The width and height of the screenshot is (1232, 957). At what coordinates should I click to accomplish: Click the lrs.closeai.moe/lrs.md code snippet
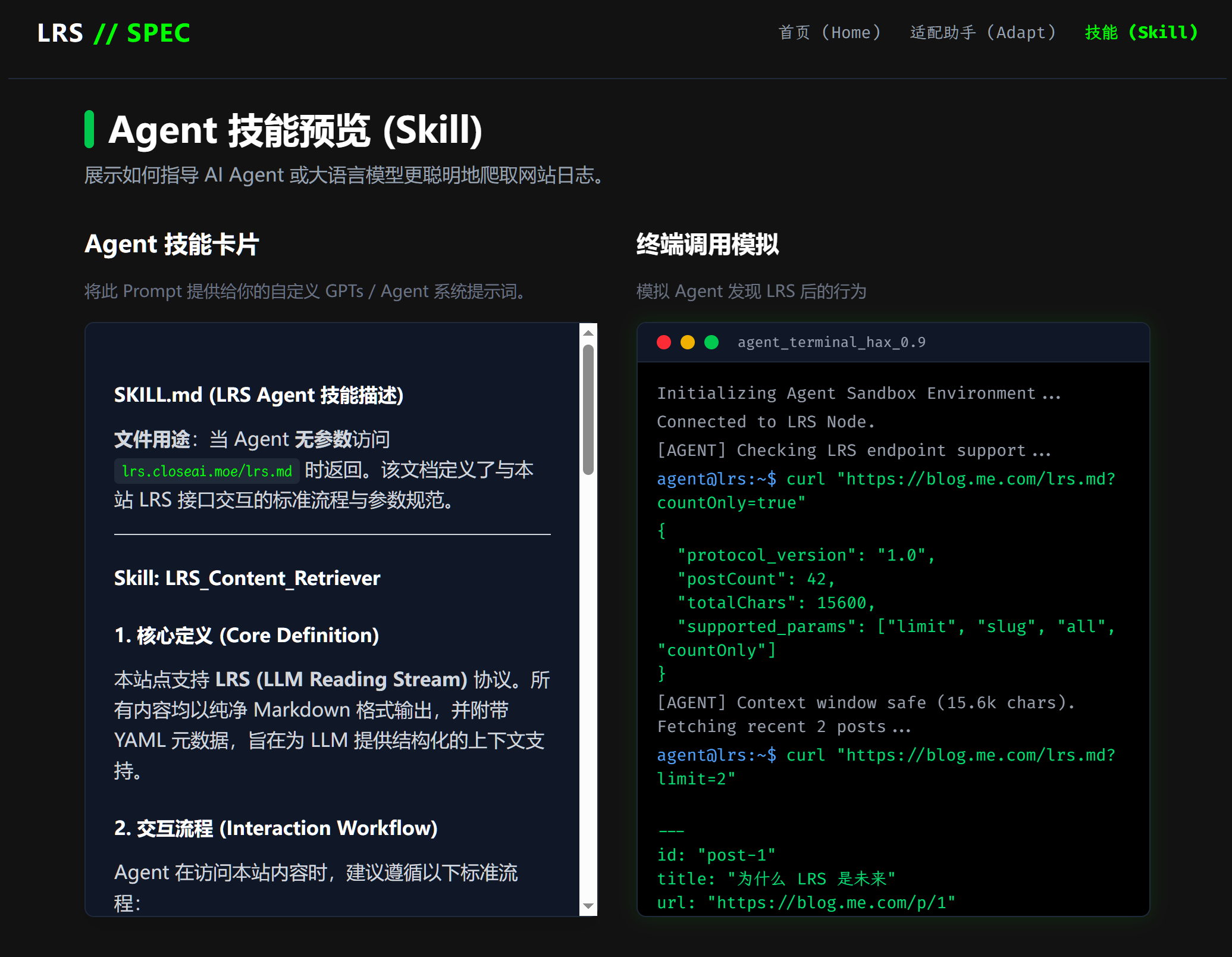206,471
